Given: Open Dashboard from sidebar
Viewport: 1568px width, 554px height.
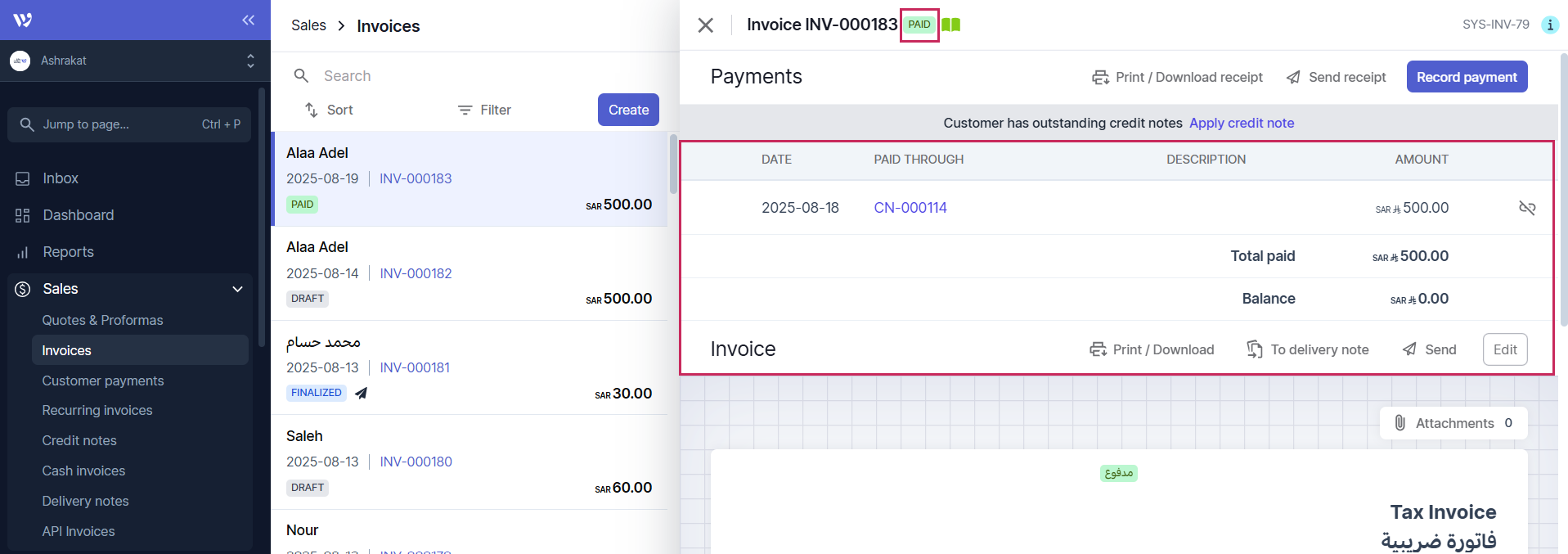Looking at the screenshot, I should point(78,215).
